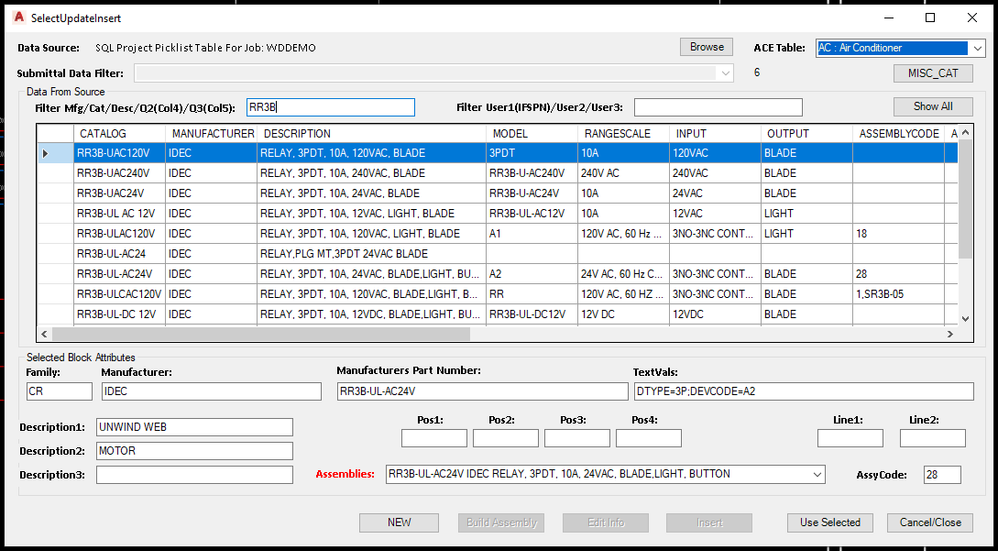Select the RR3B-UL-AC24 catalog cell
This screenshot has height=551, width=998.
tap(120, 254)
